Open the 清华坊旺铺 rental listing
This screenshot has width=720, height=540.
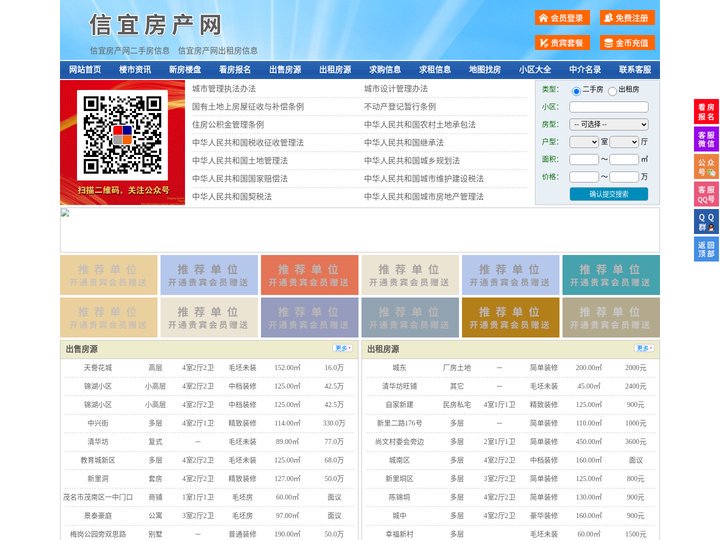tap(399, 386)
